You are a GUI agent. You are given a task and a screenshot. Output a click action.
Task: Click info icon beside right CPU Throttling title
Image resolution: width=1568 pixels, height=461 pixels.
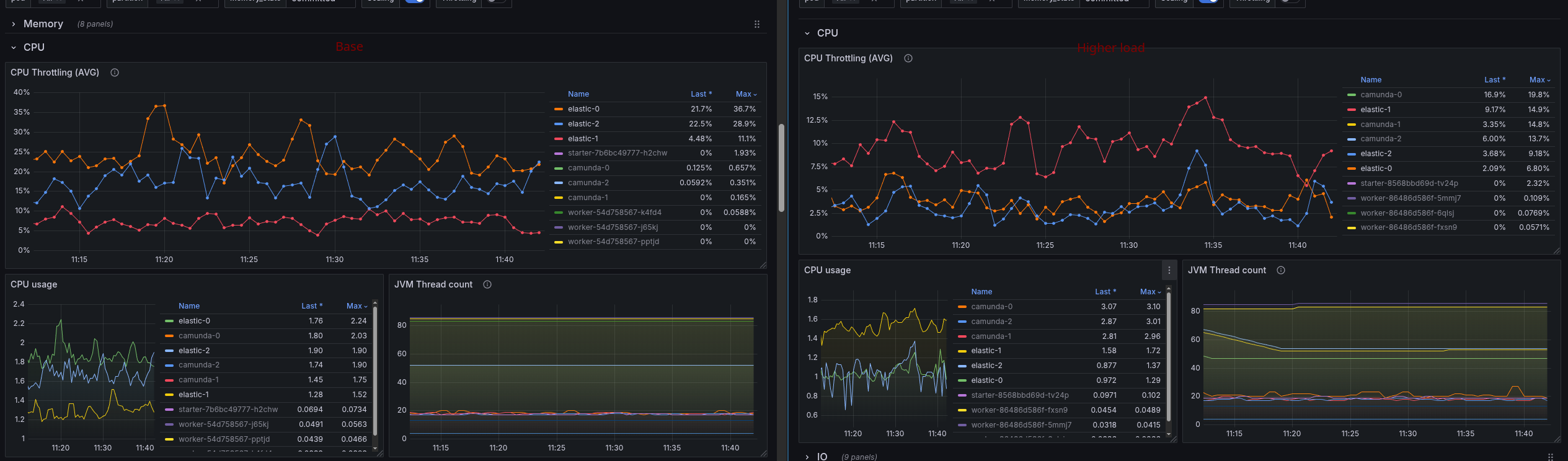point(908,58)
